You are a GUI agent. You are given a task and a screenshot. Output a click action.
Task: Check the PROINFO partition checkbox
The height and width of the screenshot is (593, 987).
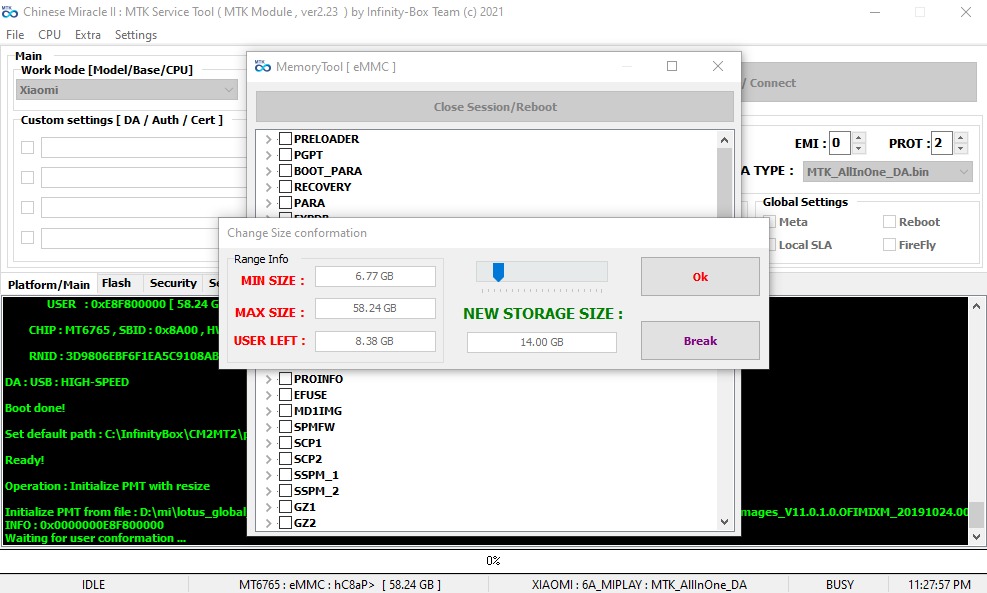point(285,379)
